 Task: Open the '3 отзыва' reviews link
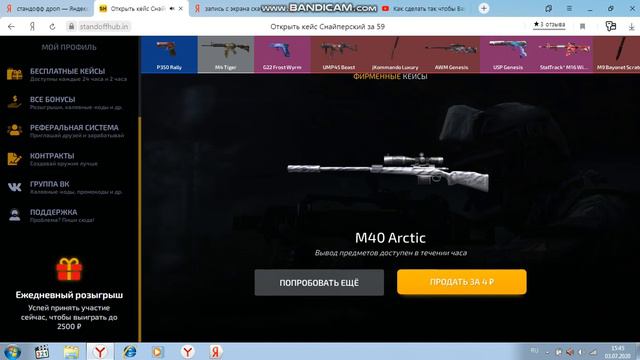[549, 24]
